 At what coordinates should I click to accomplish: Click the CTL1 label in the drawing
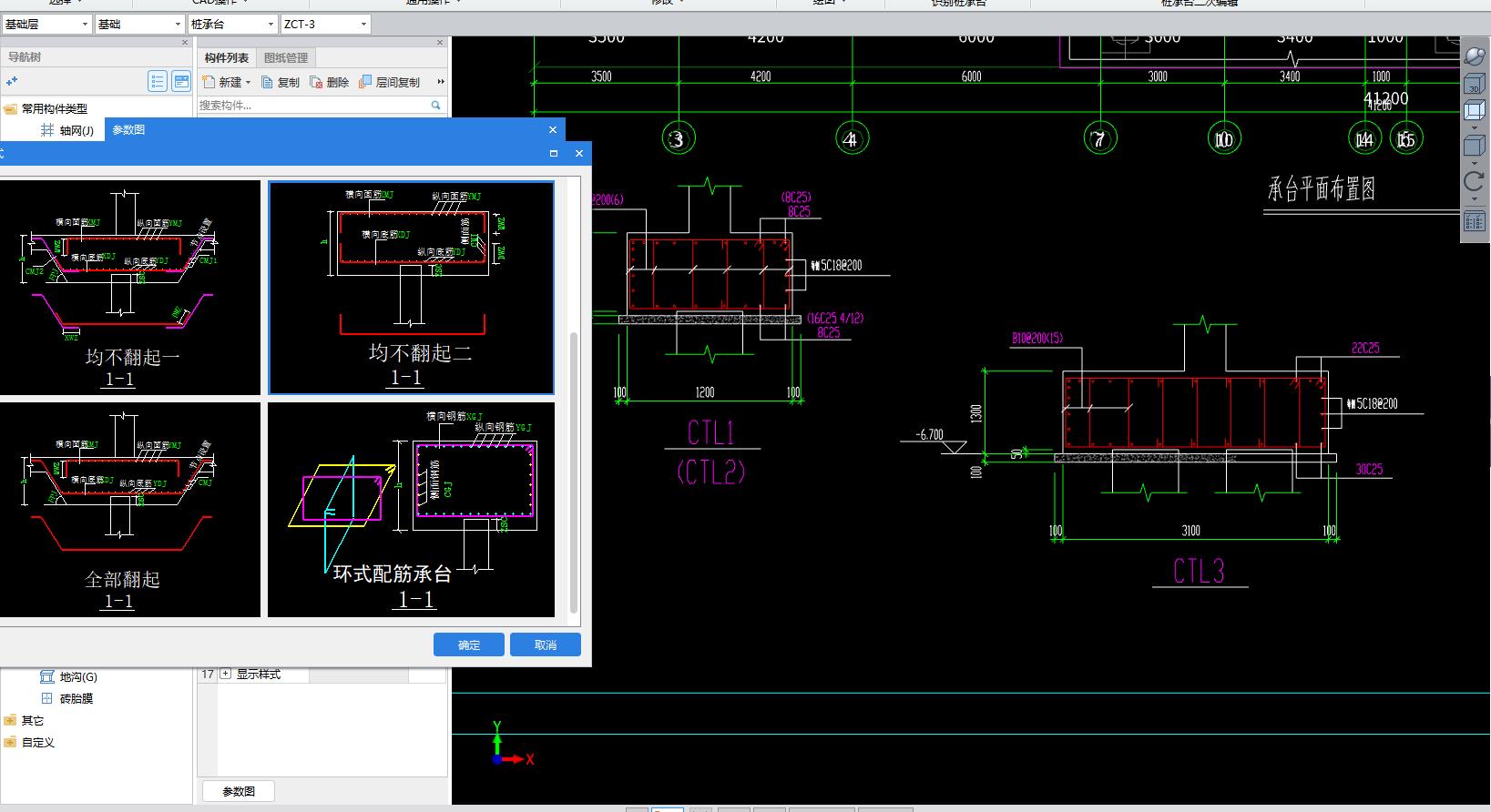(x=711, y=432)
